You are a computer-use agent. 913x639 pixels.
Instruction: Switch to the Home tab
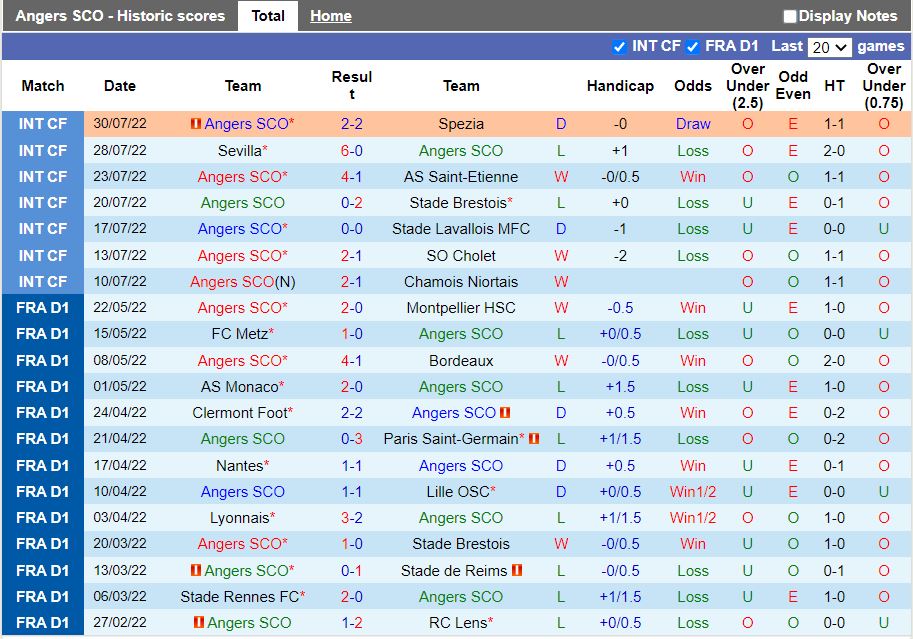(330, 16)
